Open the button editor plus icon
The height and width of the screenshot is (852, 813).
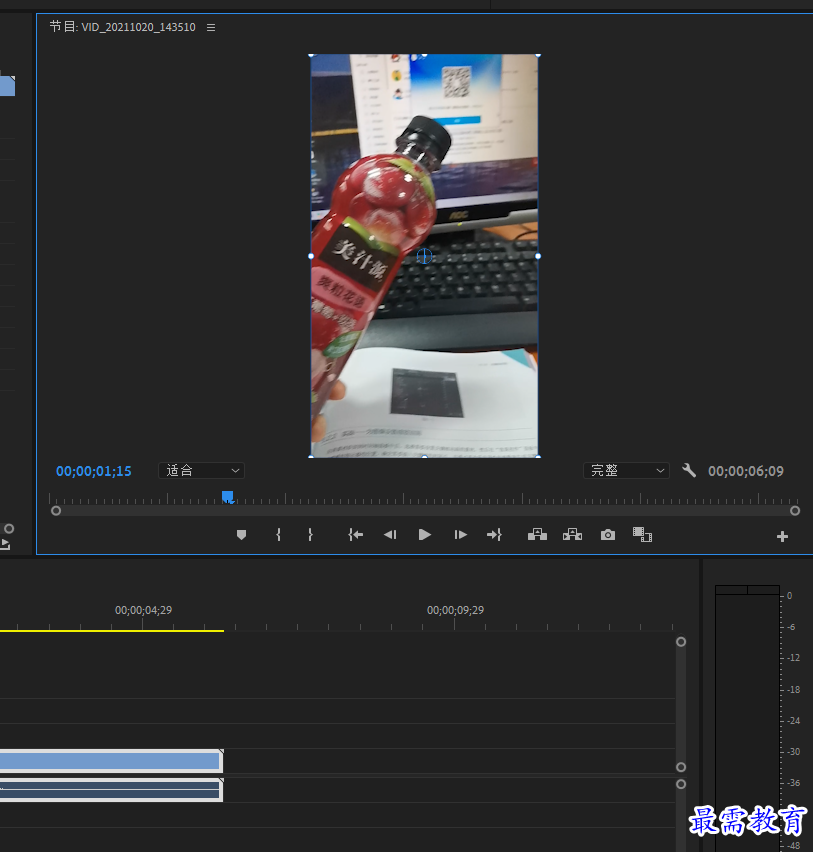783,537
